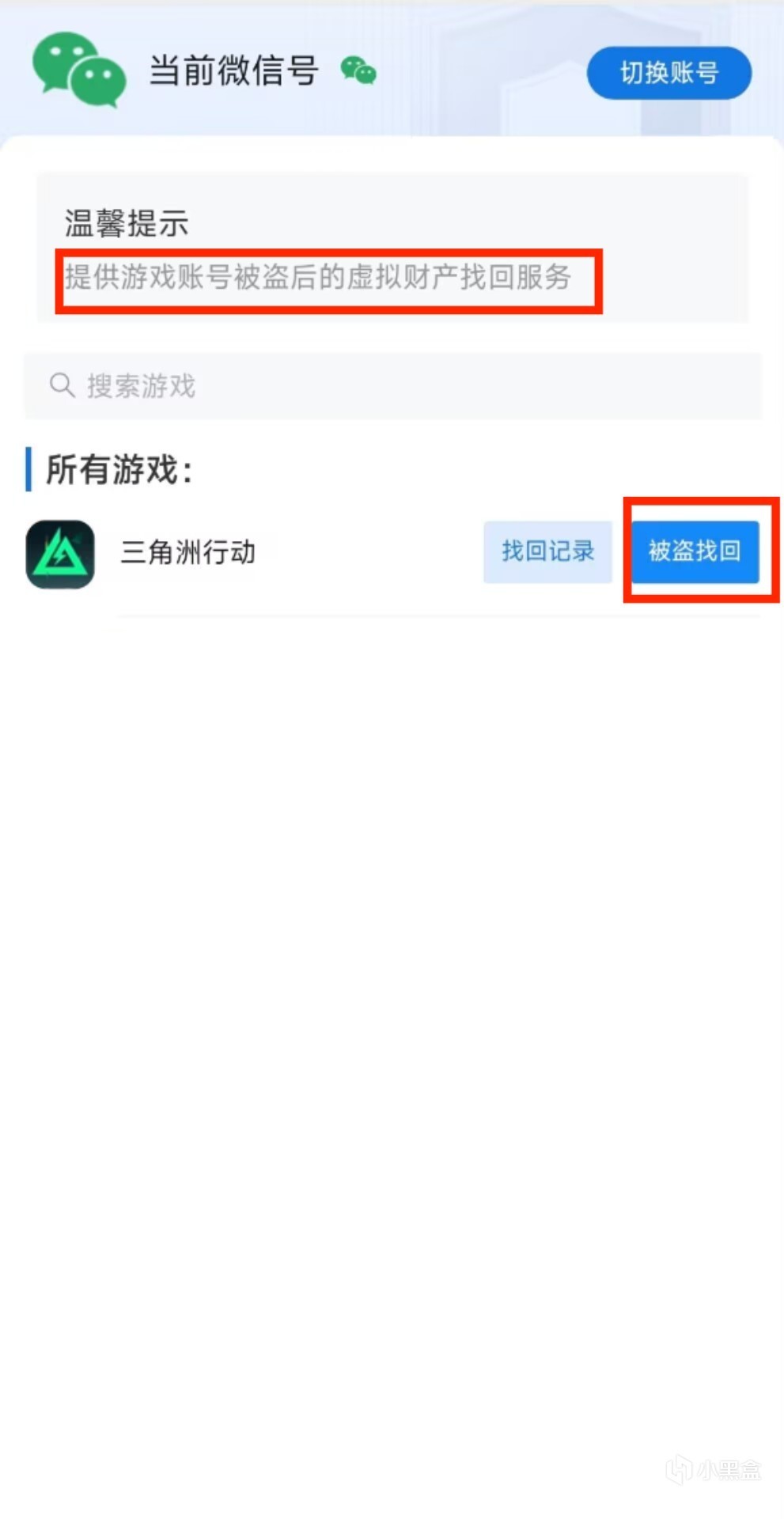Click the 提供游戏账号被盗后的虚拟财产找回服务 tip text
Image resolution: width=784 pixels, height=1519 pixels.
click(318, 277)
